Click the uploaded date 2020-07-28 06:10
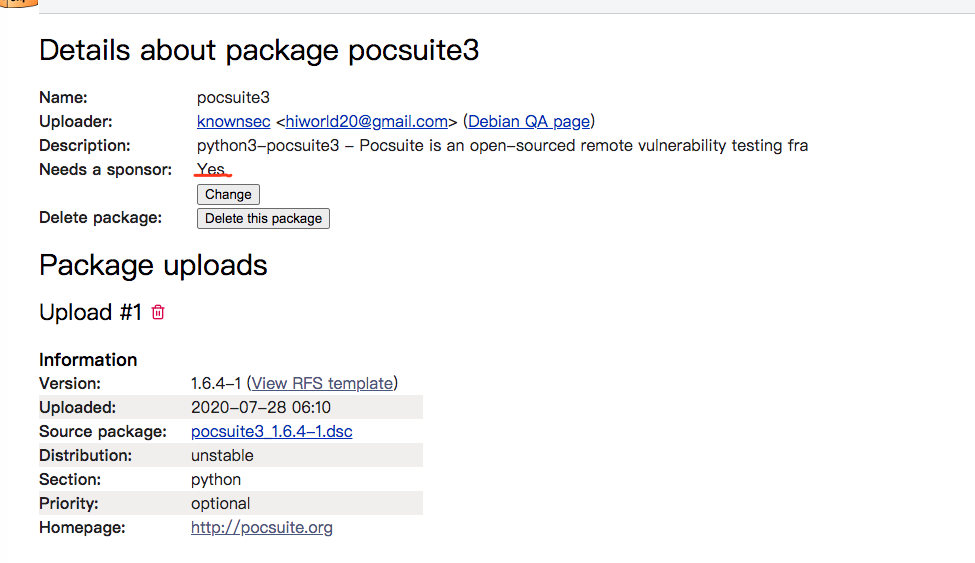 click(x=261, y=407)
